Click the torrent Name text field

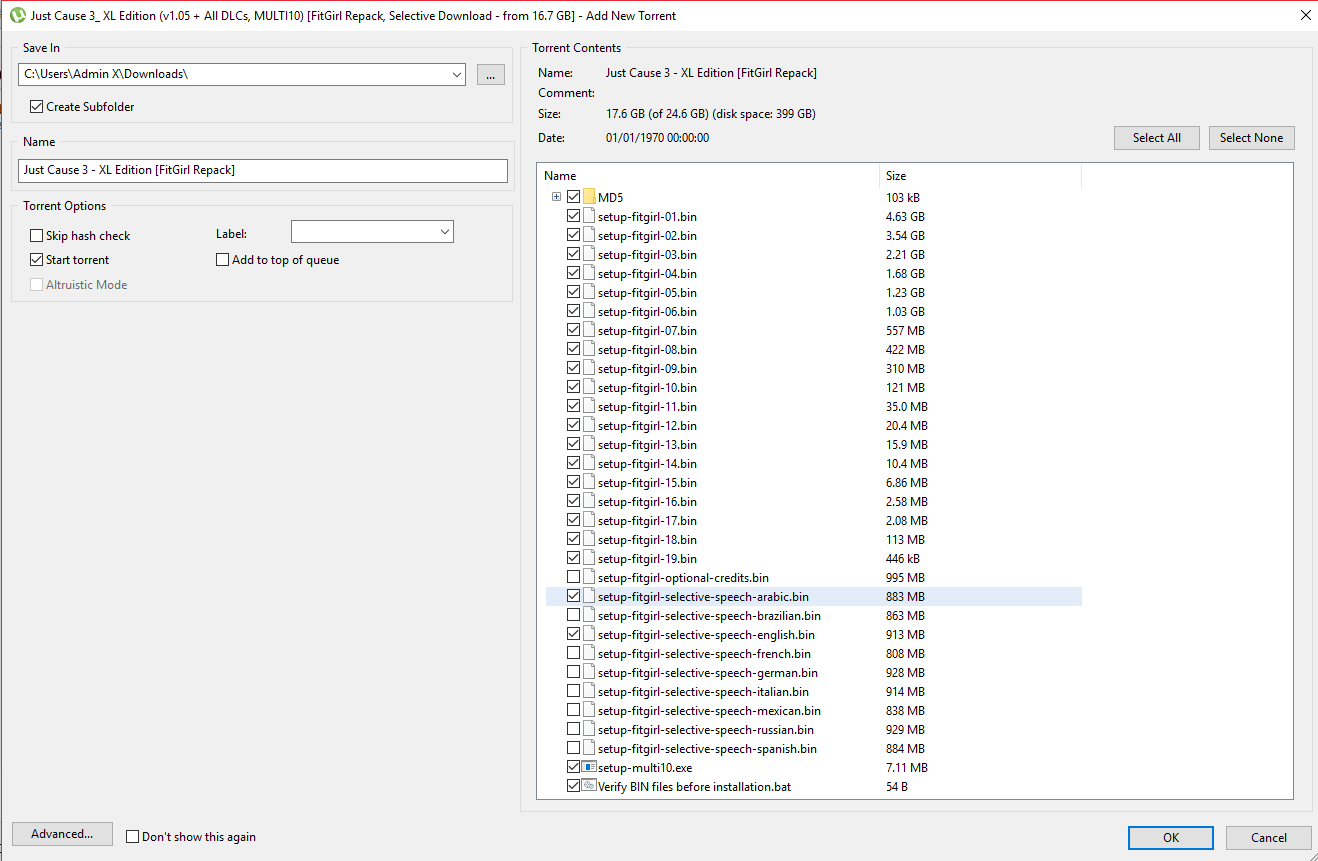coord(263,171)
